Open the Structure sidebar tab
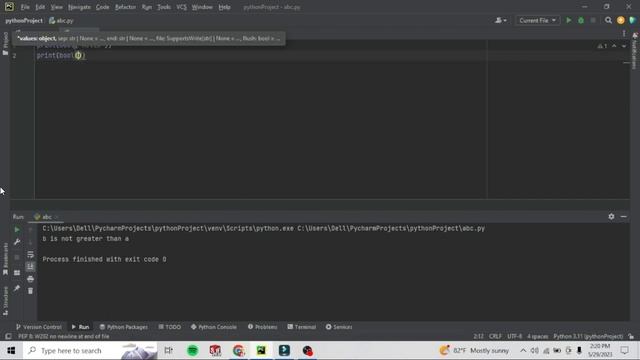Image resolution: width=640 pixels, height=360 pixels. (5, 301)
